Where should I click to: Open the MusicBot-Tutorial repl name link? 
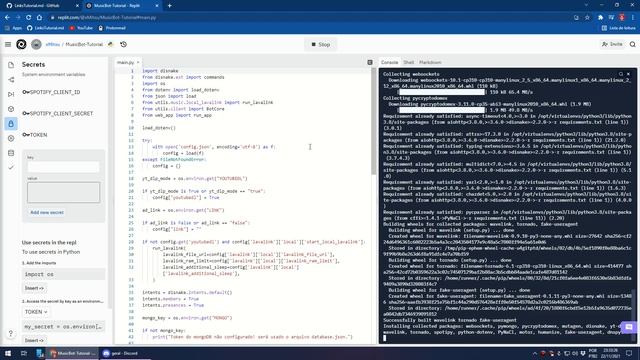(x=84, y=44)
